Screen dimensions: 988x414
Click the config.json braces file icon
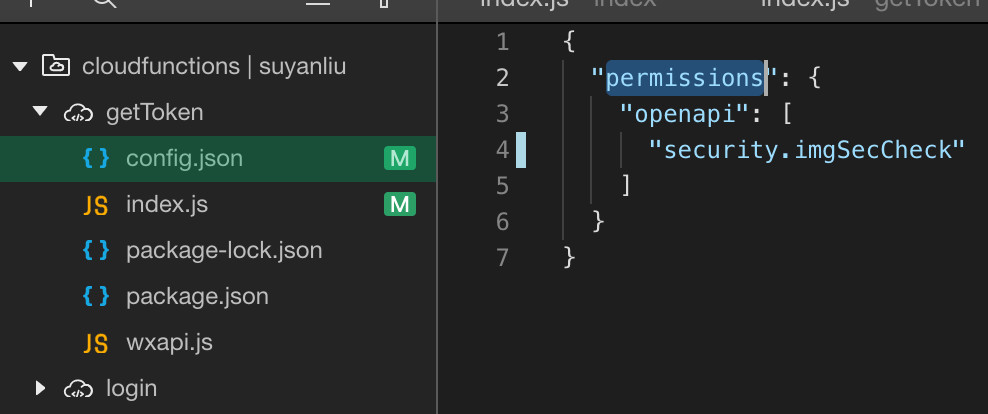point(96,159)
